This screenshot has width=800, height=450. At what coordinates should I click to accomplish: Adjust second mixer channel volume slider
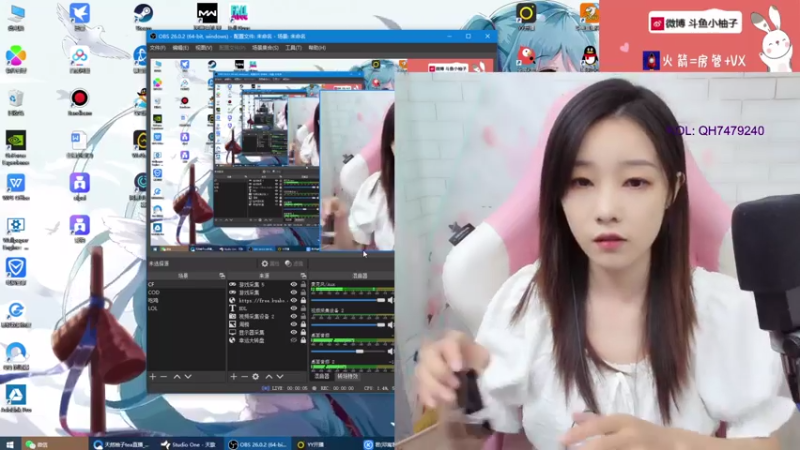[x=348, y=325]
